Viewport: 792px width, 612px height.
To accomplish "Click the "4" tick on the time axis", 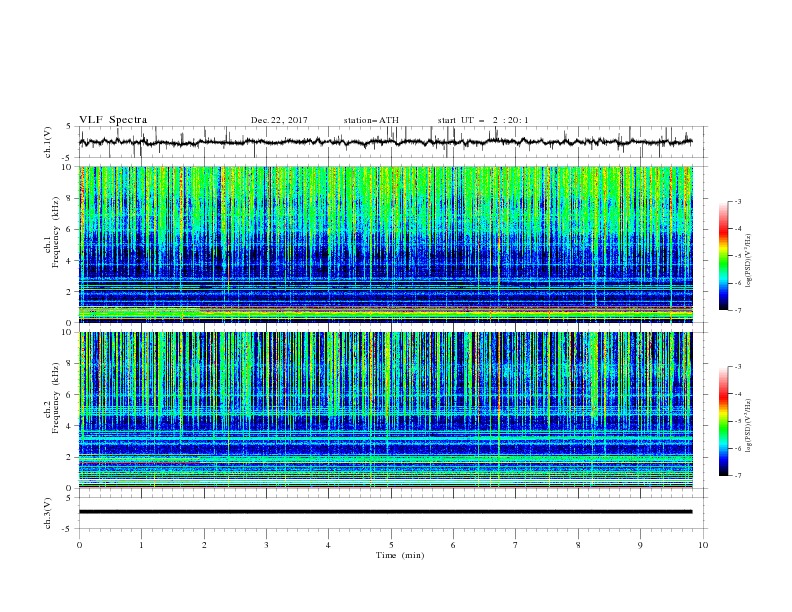I will pyautogui.click(x=328, y=545).
